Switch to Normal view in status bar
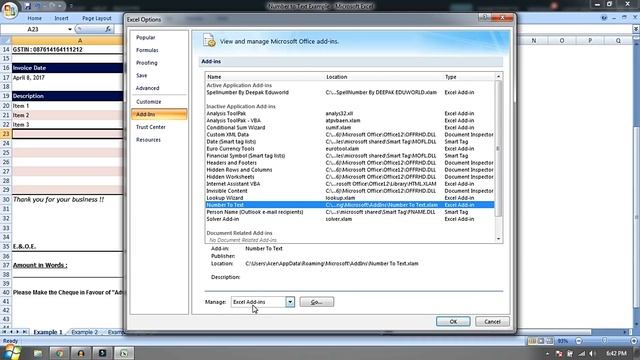Image resolution: width=640 pixels, height=360 pixels. pyautogui.click(x=532, y=341)
